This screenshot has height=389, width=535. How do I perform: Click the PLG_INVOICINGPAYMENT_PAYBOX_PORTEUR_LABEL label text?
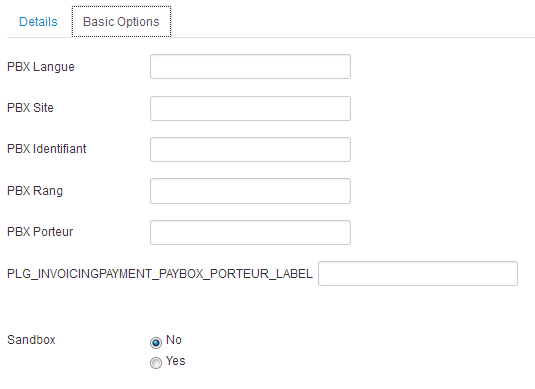pyautogui.click(x=160, y=274)
